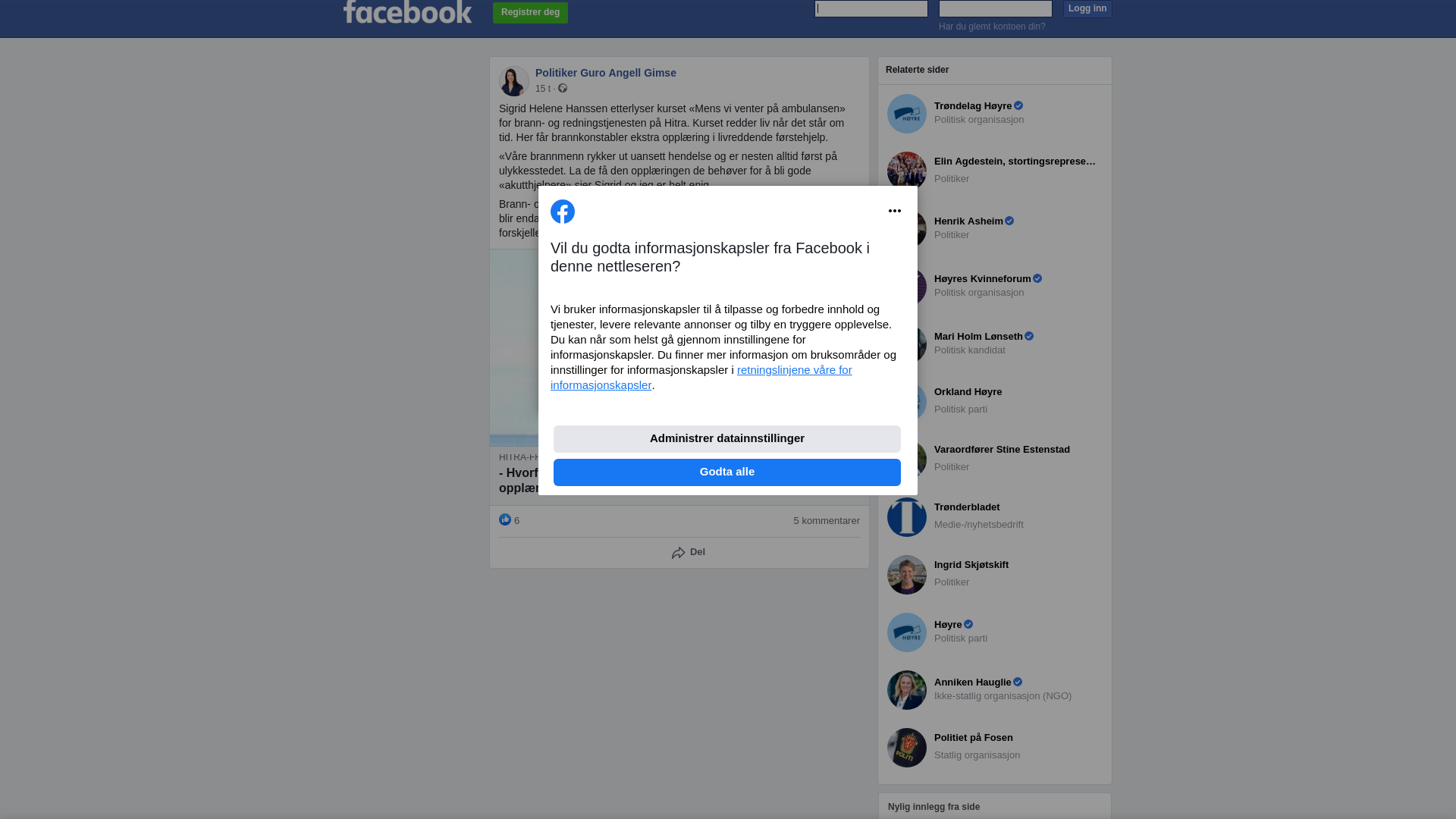Click the Politiet på Fosen emblem
The width and height of the screenshot is (1456, 819).
tap(907, 748)
